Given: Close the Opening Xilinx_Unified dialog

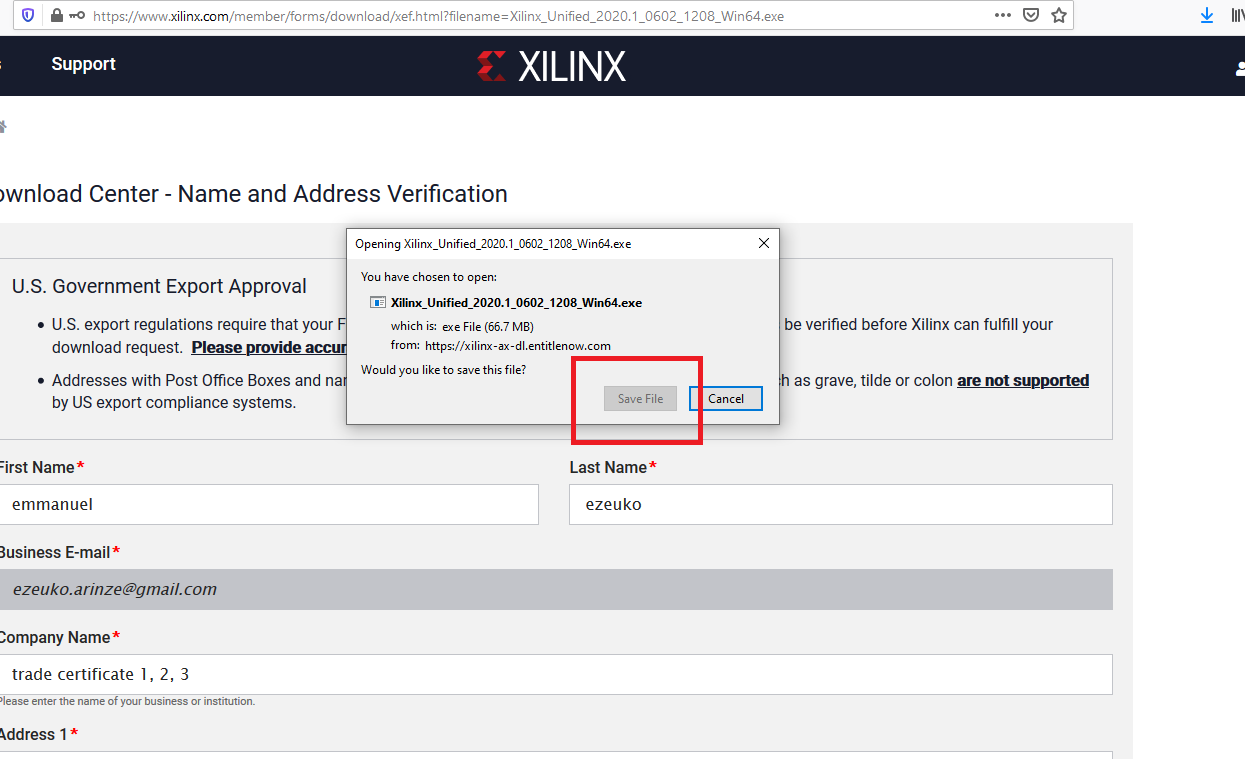Looking at the screenshot, I should (764, 243).
